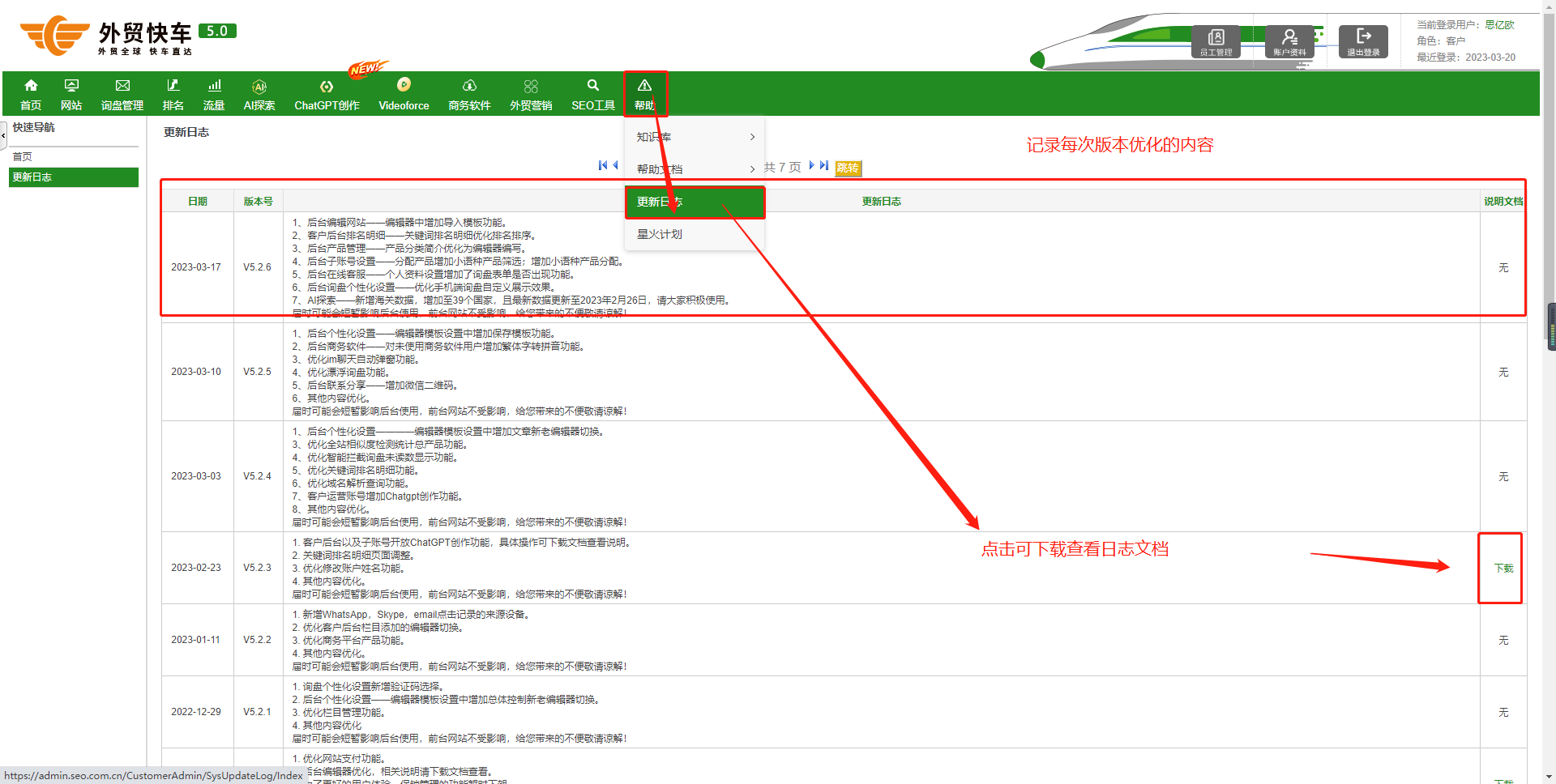The image size is (1556, 784).
Task: Expand the 帮助文档 submenu arrow
Action: (752, 169)
